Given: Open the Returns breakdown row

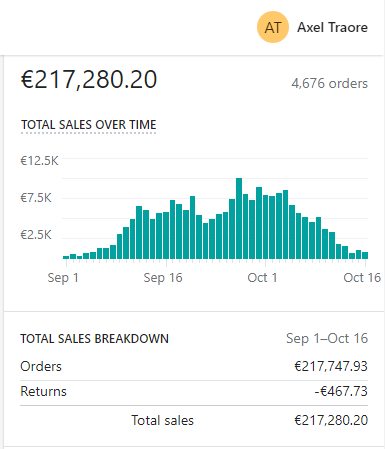Looking at the screenshot, I should point(194,392).
